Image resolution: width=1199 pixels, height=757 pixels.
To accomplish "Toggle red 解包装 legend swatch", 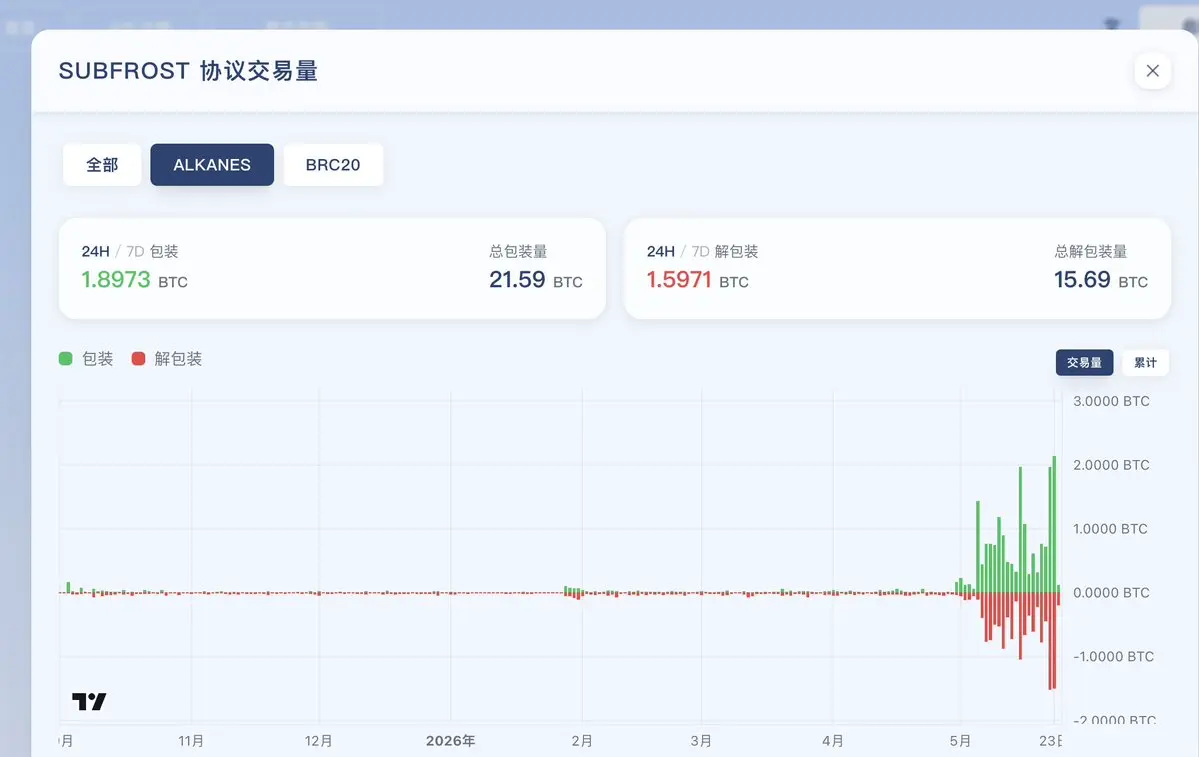I will pos(138,359).
